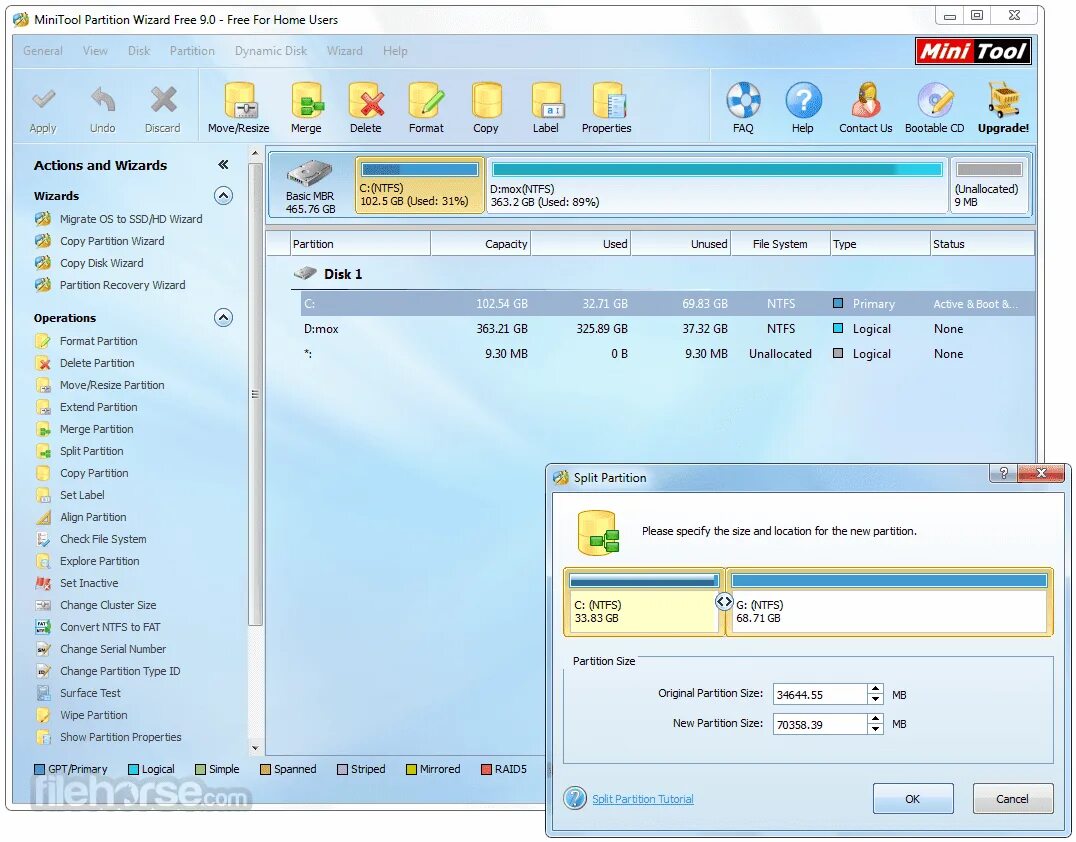The width and height of the screenshot is (1076, 842).
Task: Open the Disk menu
Action: click(x=139, y=51)
